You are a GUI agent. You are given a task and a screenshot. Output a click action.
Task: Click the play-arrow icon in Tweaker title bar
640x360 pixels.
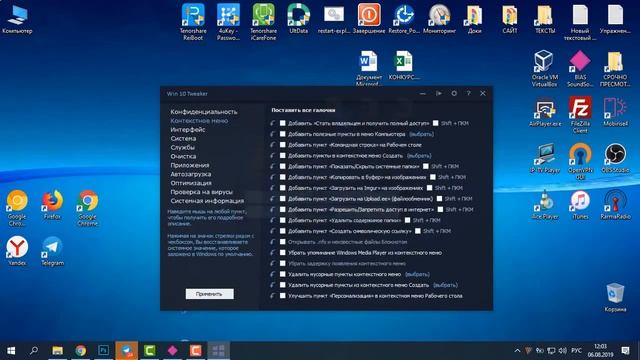(438, 93)
